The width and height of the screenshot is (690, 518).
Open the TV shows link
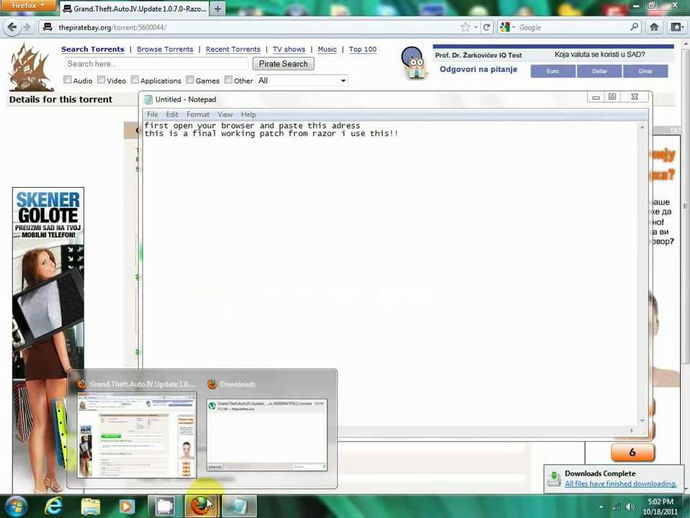[289, 49]
